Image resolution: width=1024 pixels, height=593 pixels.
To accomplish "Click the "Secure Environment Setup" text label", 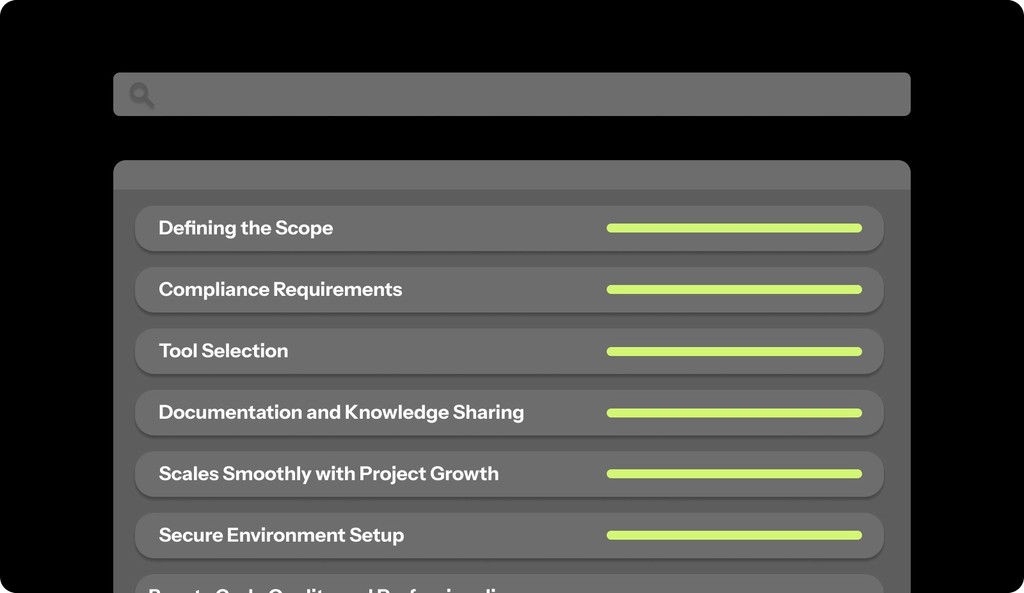I will click(x=280, y=535).
